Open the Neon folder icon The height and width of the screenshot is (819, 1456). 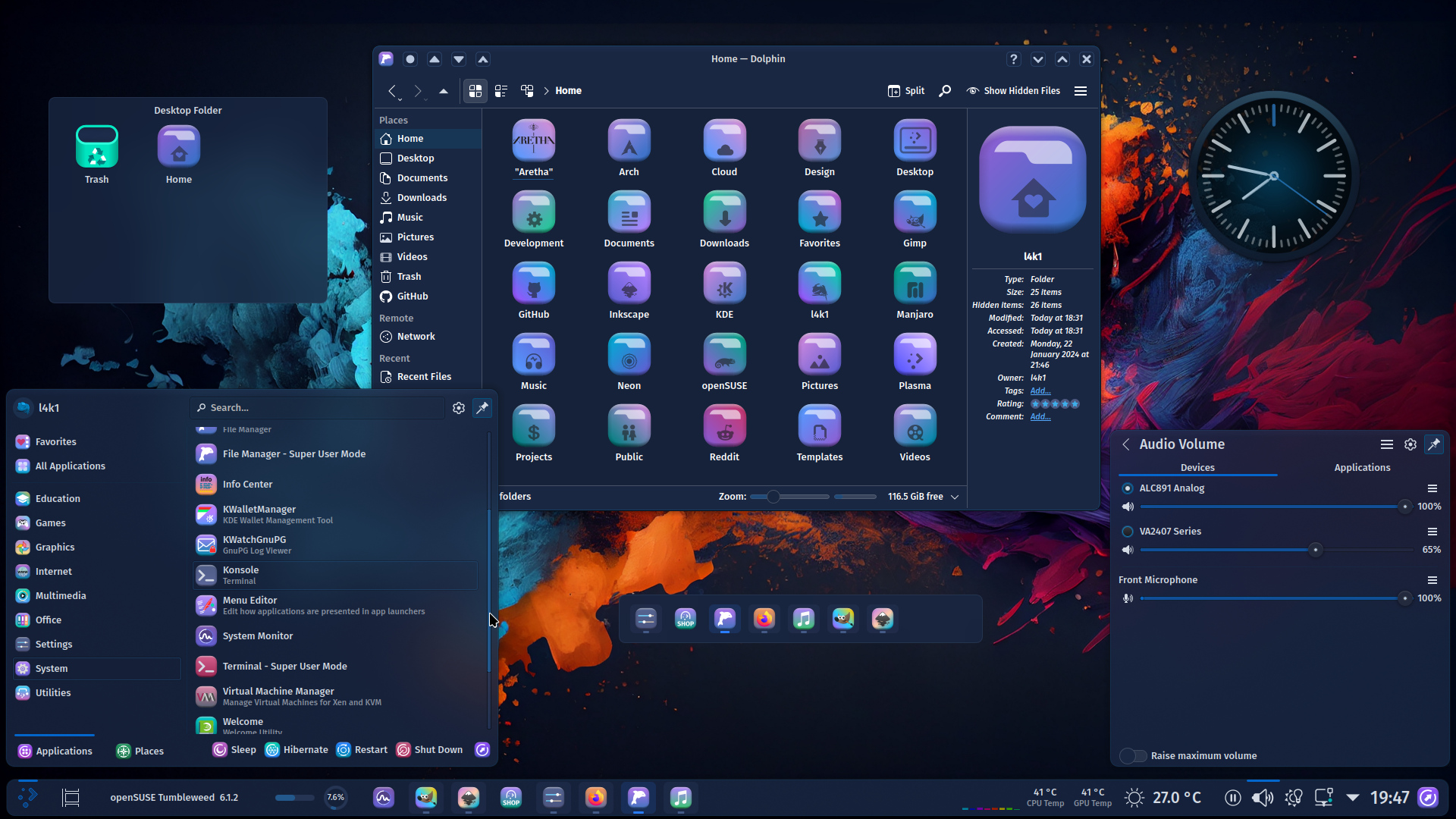(629, 355)
